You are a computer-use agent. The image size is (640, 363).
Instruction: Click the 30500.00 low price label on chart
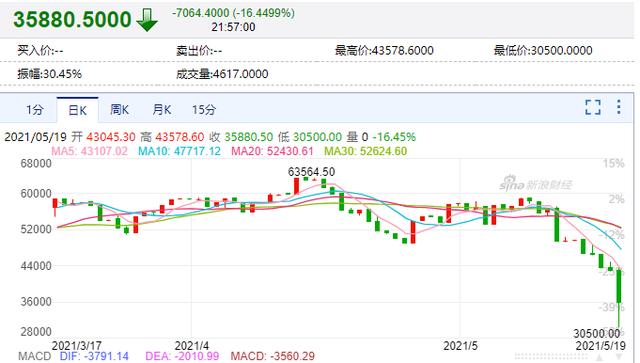(597, 334)
